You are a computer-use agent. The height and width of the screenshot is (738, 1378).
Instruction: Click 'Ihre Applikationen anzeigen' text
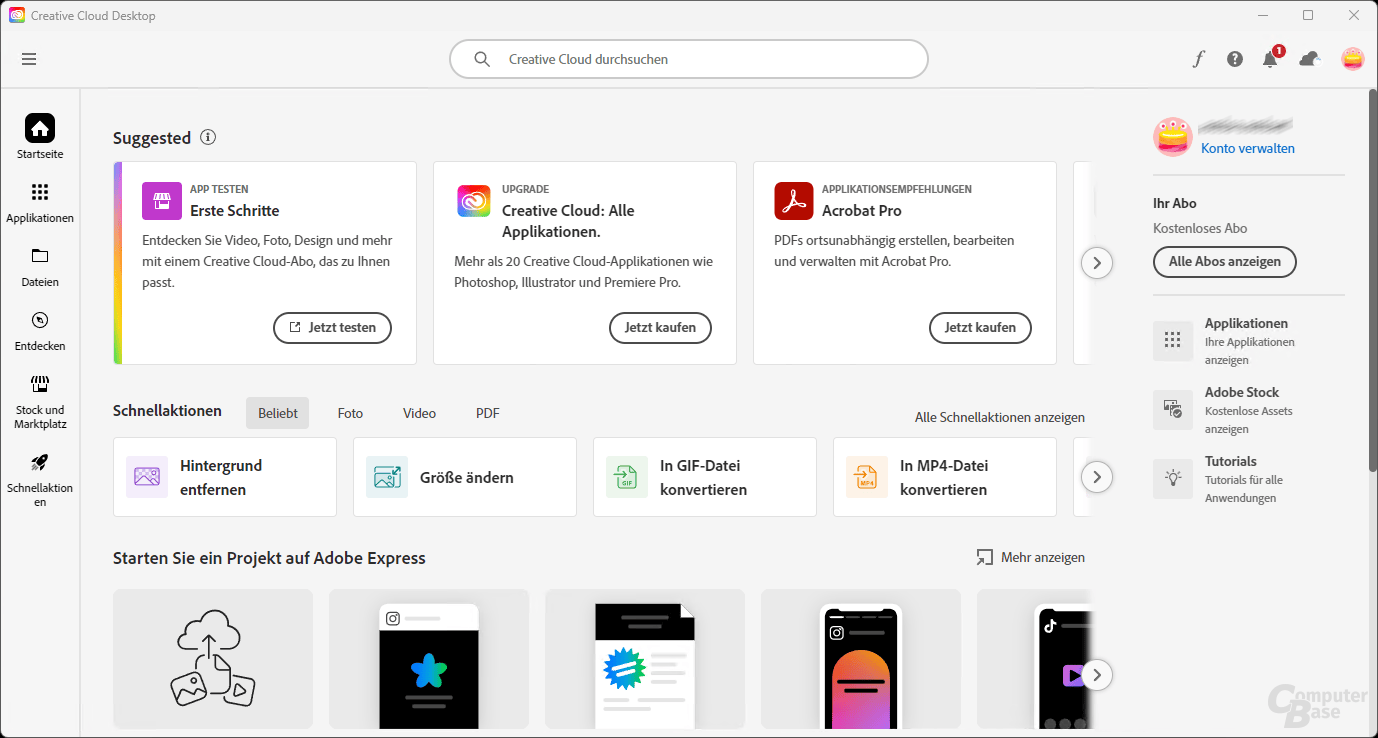click(1250, 351)
